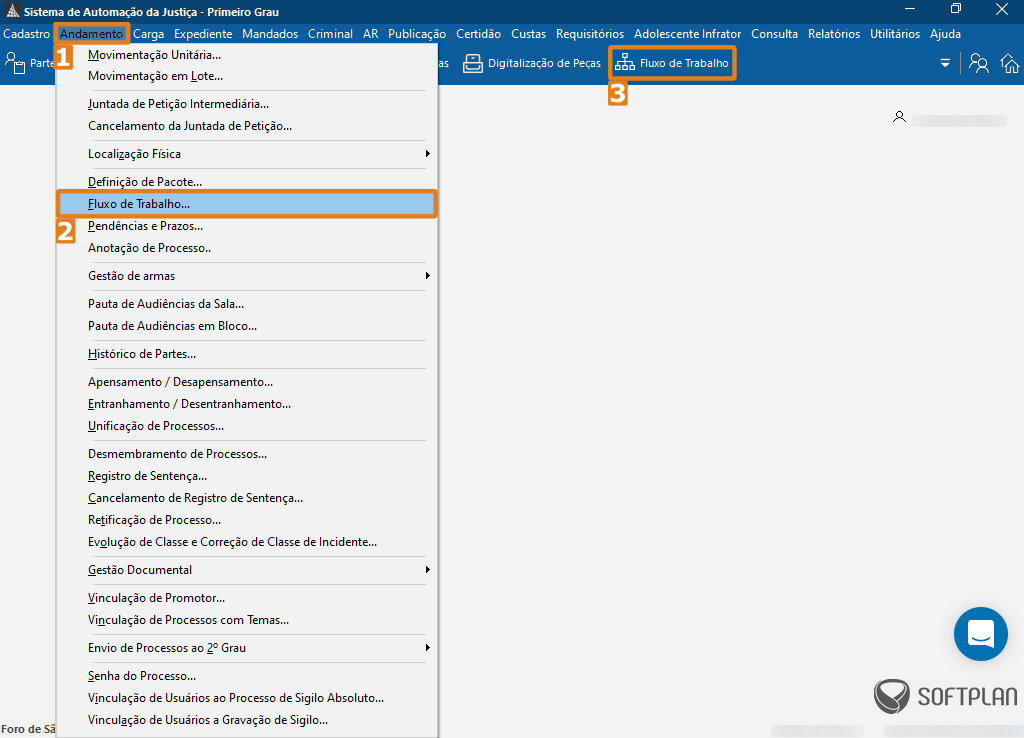Click the home icon in toolbar
1024x738 pixels.
[1010, 63]
